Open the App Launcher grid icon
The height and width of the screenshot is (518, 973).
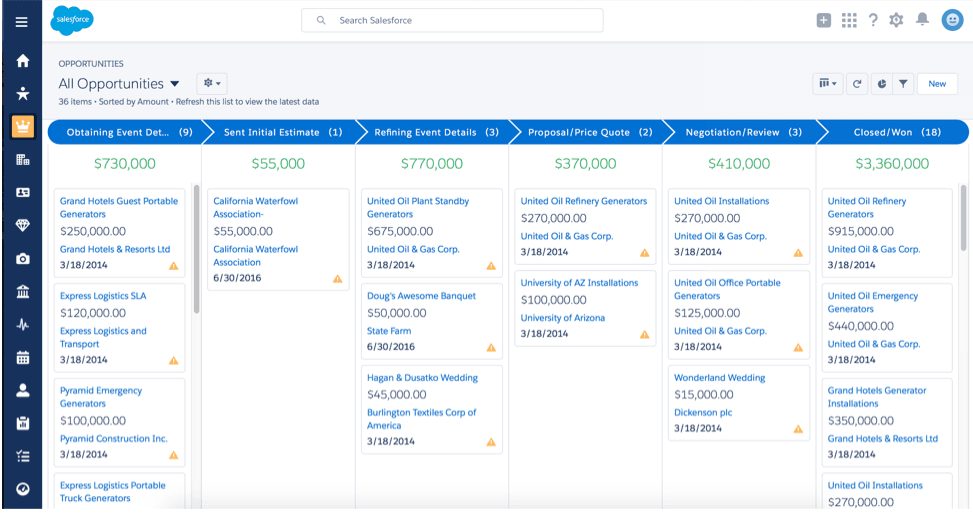coord(849,20)
